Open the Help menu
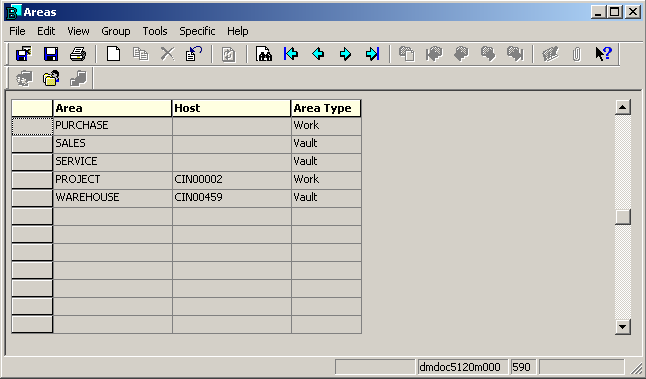The image size is (646, 379). coord(238,31)
